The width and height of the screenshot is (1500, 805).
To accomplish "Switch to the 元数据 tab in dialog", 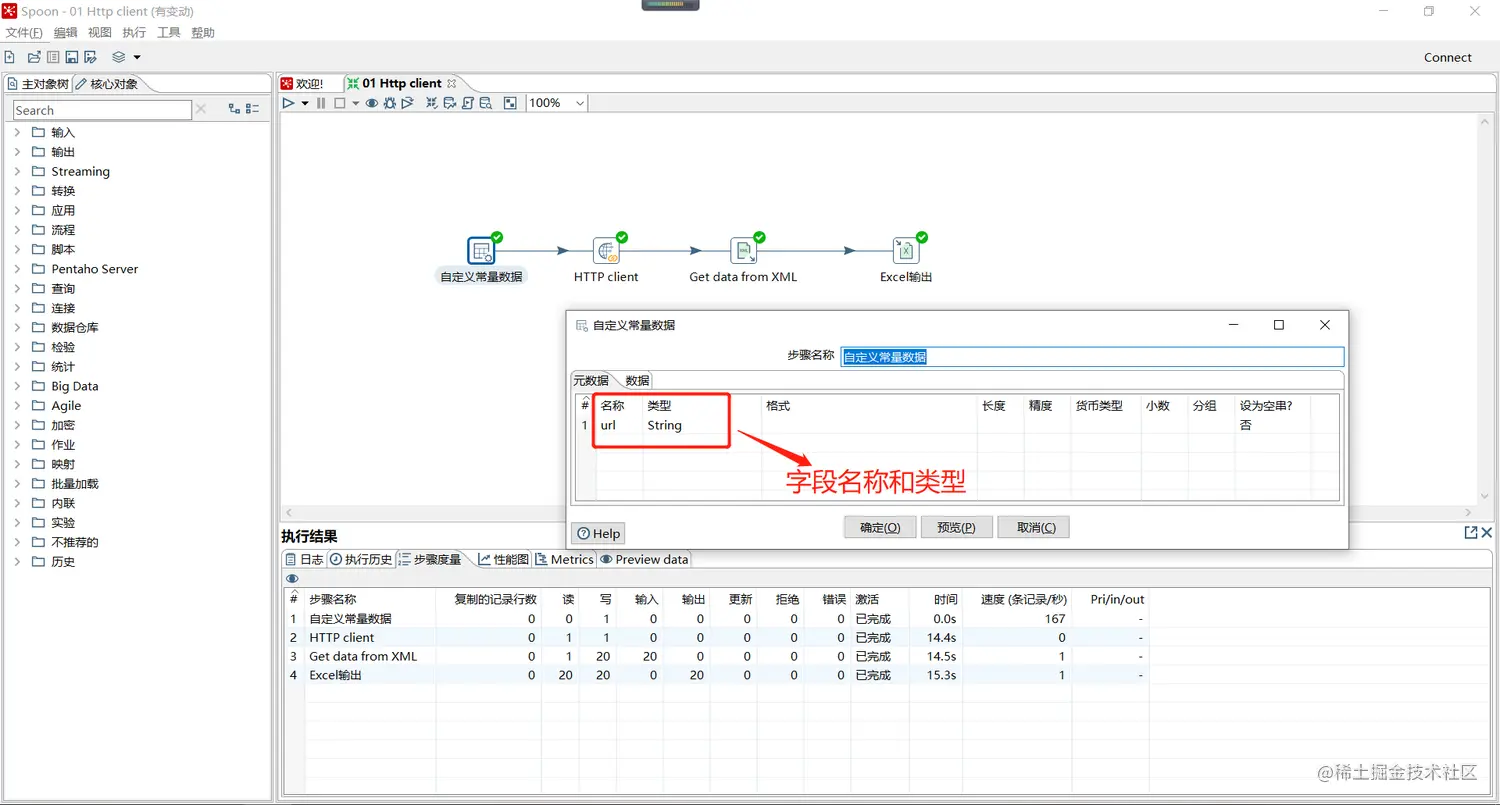I will (590, 380).
